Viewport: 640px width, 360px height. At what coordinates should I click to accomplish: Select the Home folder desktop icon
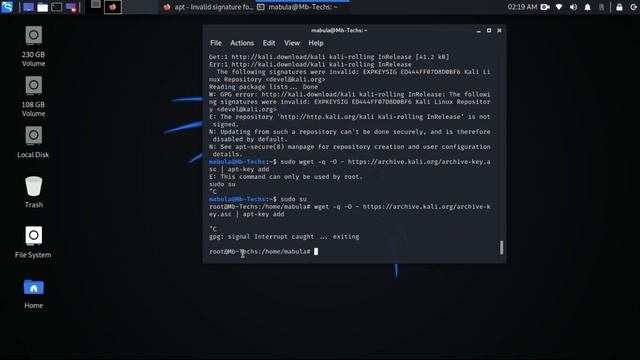(x=33, y=294)
